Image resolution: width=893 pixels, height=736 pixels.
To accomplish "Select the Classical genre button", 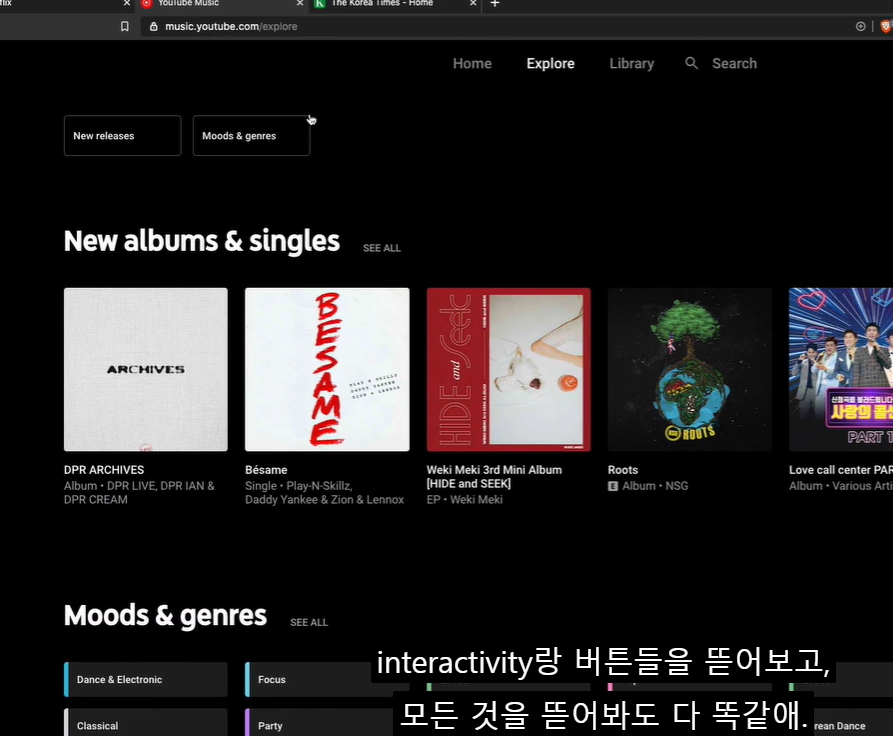I will [x=146, y=722].
